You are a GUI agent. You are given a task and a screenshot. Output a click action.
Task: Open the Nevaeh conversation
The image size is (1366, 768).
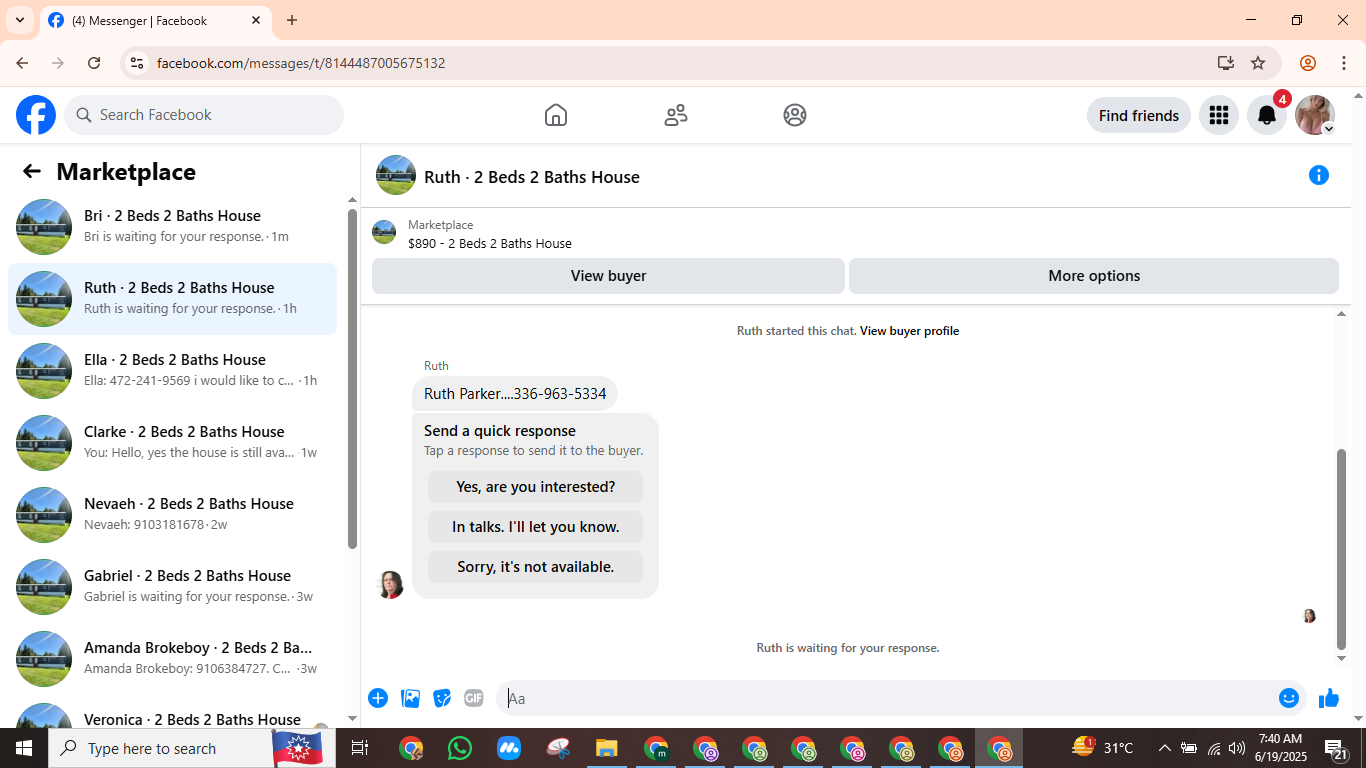point(172,515)
